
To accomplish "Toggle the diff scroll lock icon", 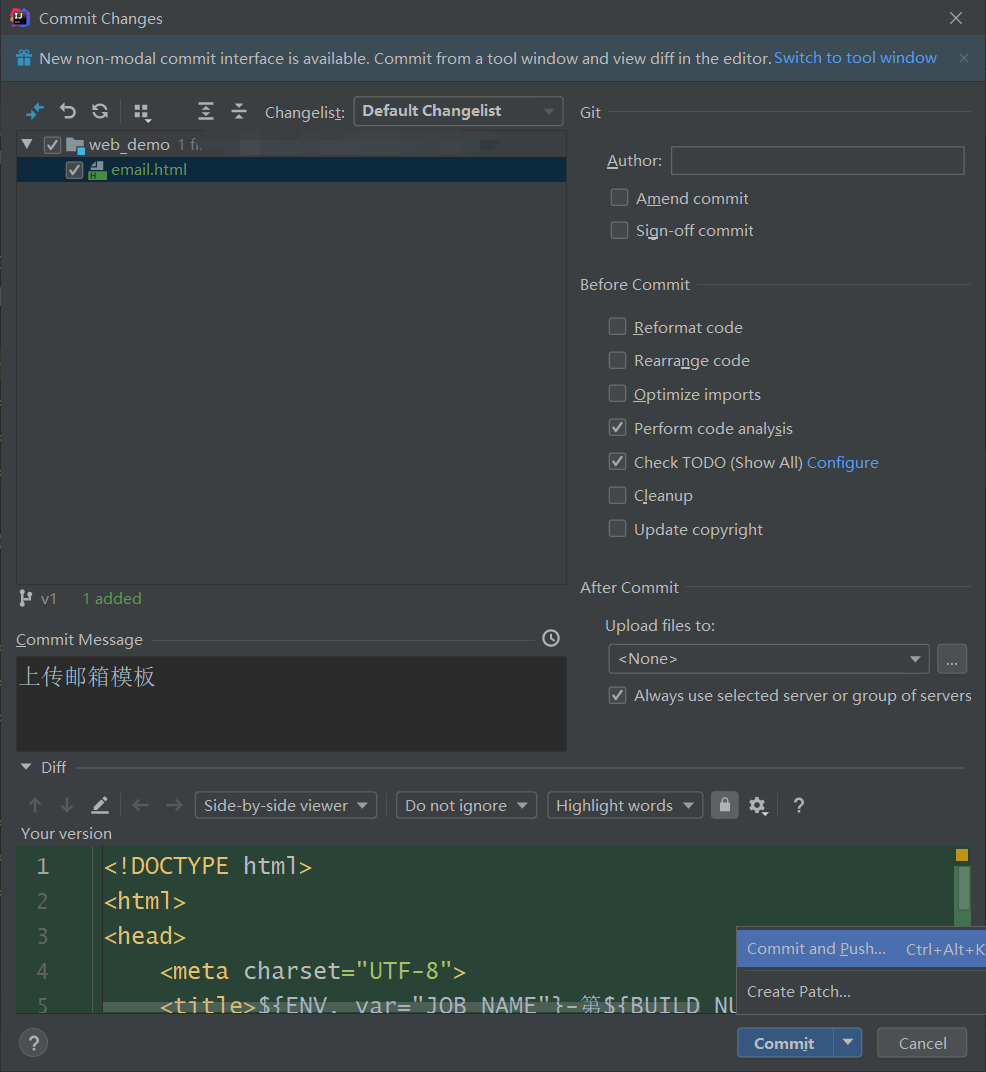I will (725, 805).
